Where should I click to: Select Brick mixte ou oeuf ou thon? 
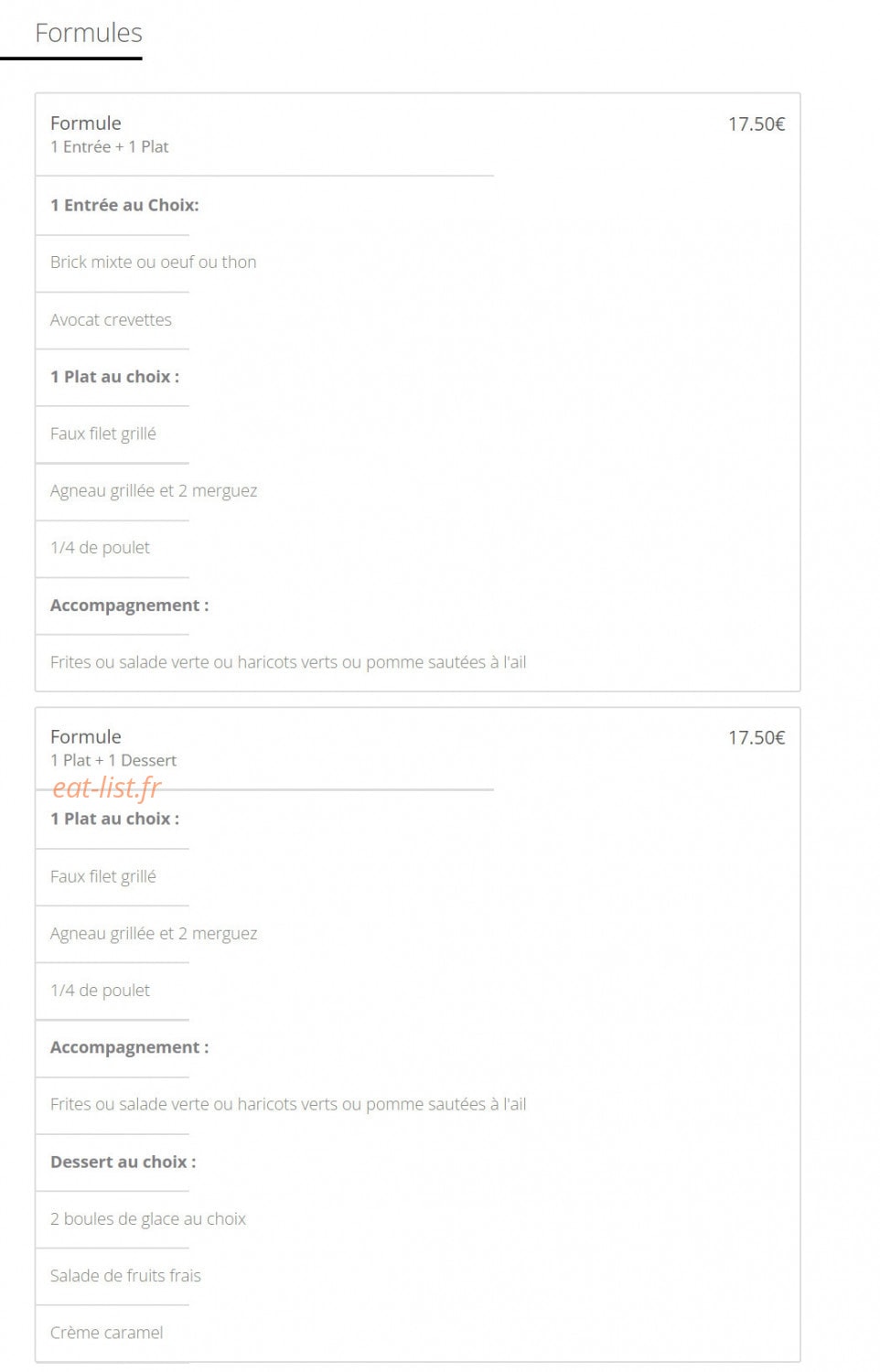tap(154, 263)
